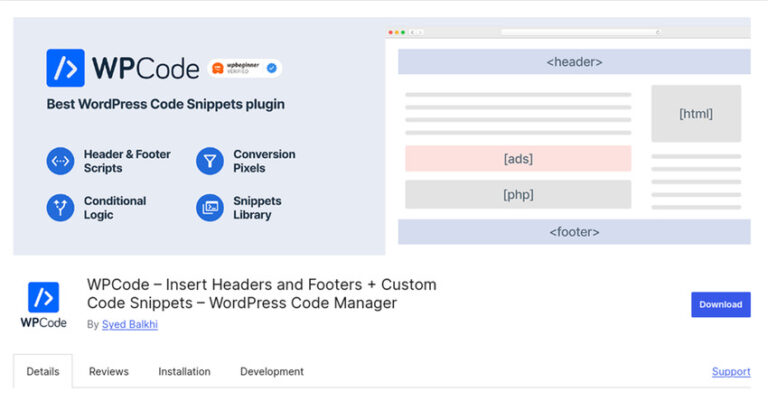Click the <header> block in mockup
The width and height of the screenshot is (768, 401).
coord(574,62)
